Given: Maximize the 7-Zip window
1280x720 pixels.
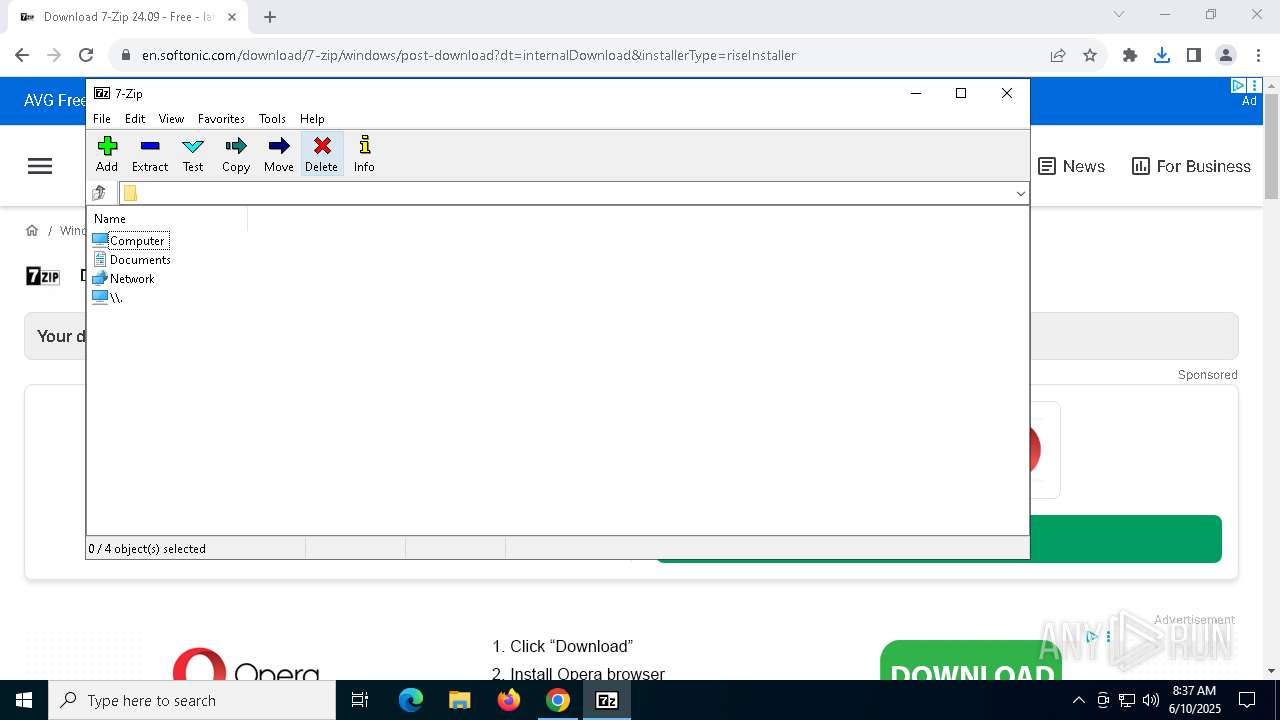Looking at the screenshot, I should (x=961, y=93).
